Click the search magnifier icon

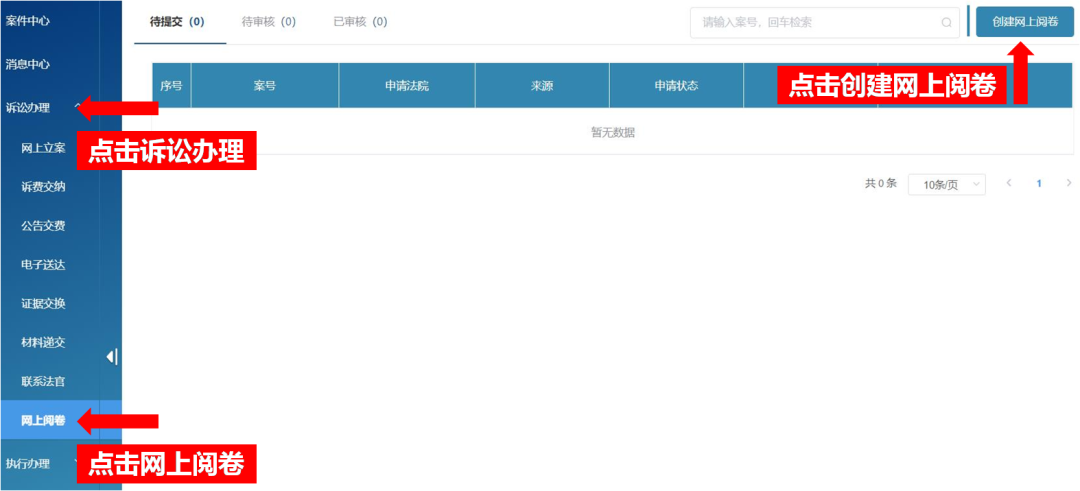pos(947,23)
